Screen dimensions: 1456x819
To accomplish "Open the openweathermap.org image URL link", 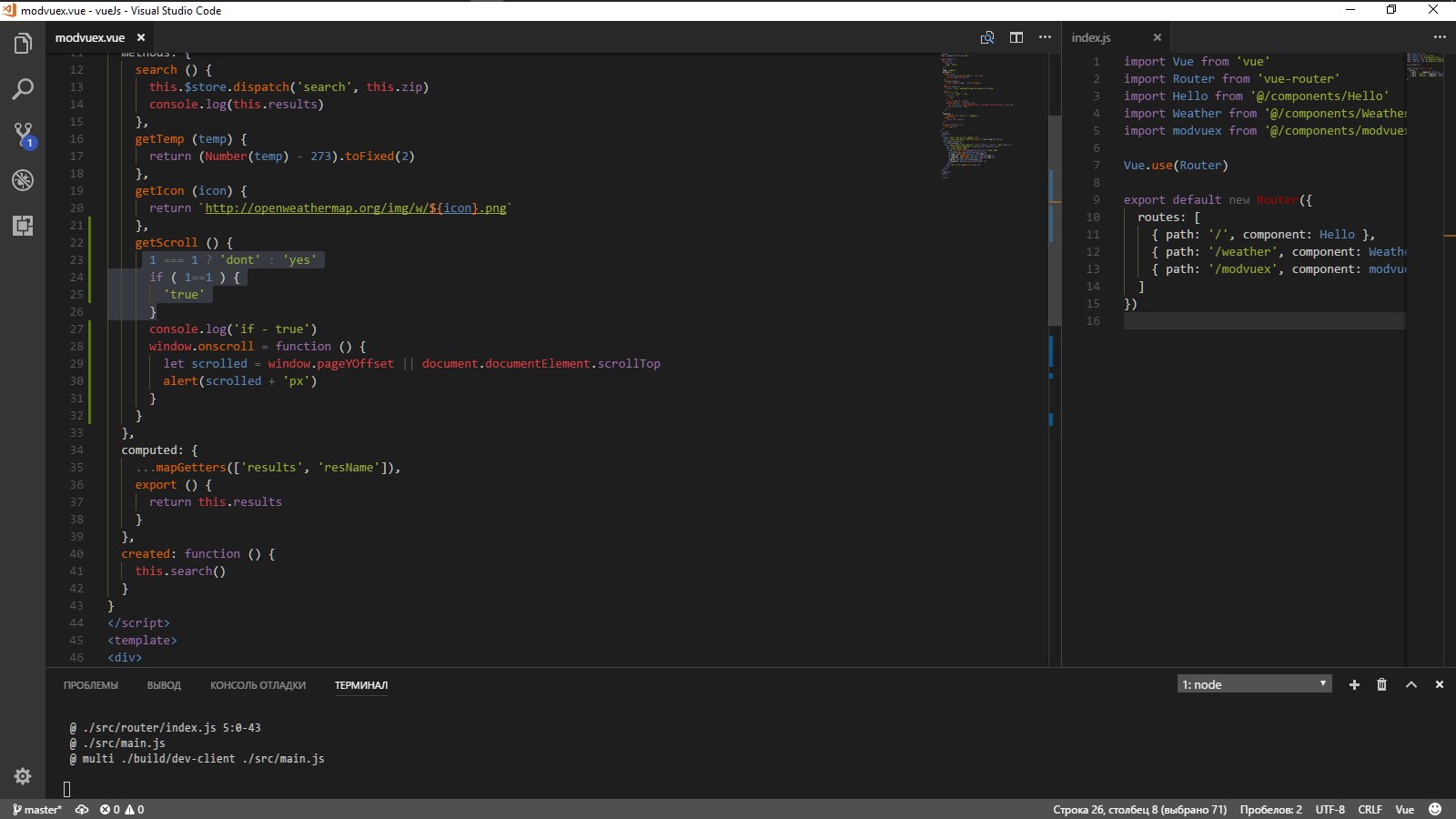I will pos(356,207).
